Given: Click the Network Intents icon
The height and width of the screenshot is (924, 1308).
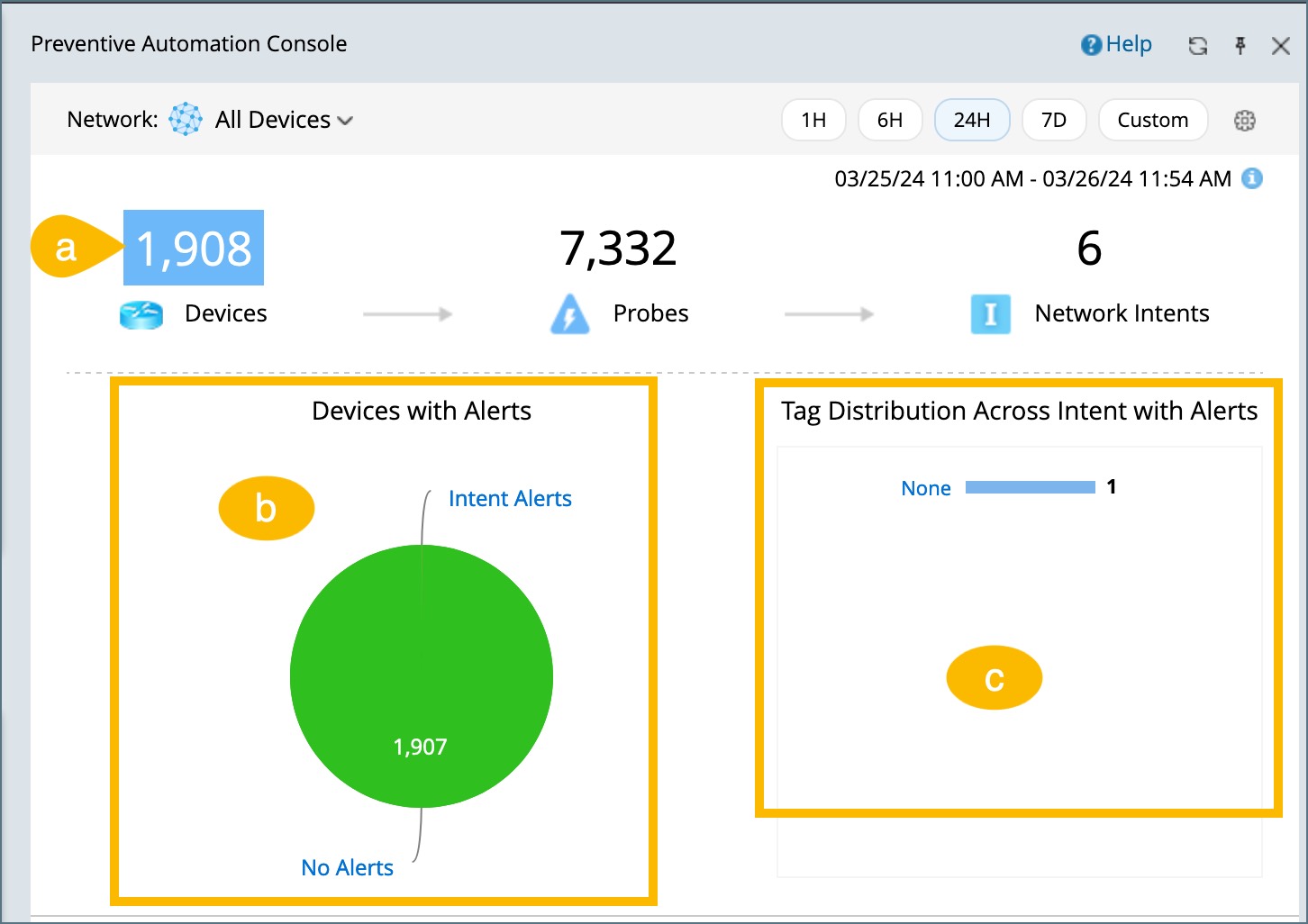Looking at the screenshot, I should (x=990, y=314).
